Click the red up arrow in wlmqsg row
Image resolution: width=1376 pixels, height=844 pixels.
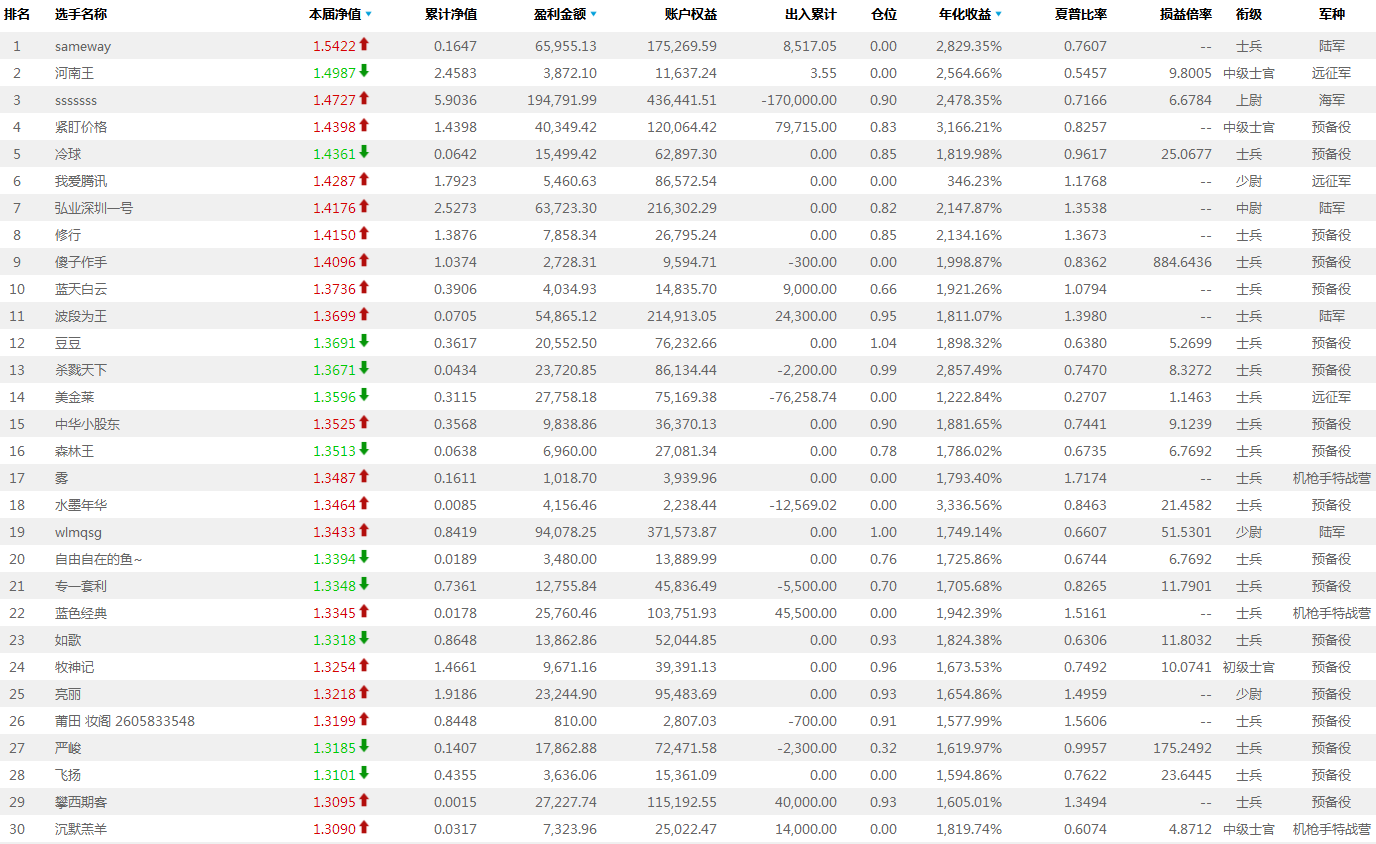[364, 530]
